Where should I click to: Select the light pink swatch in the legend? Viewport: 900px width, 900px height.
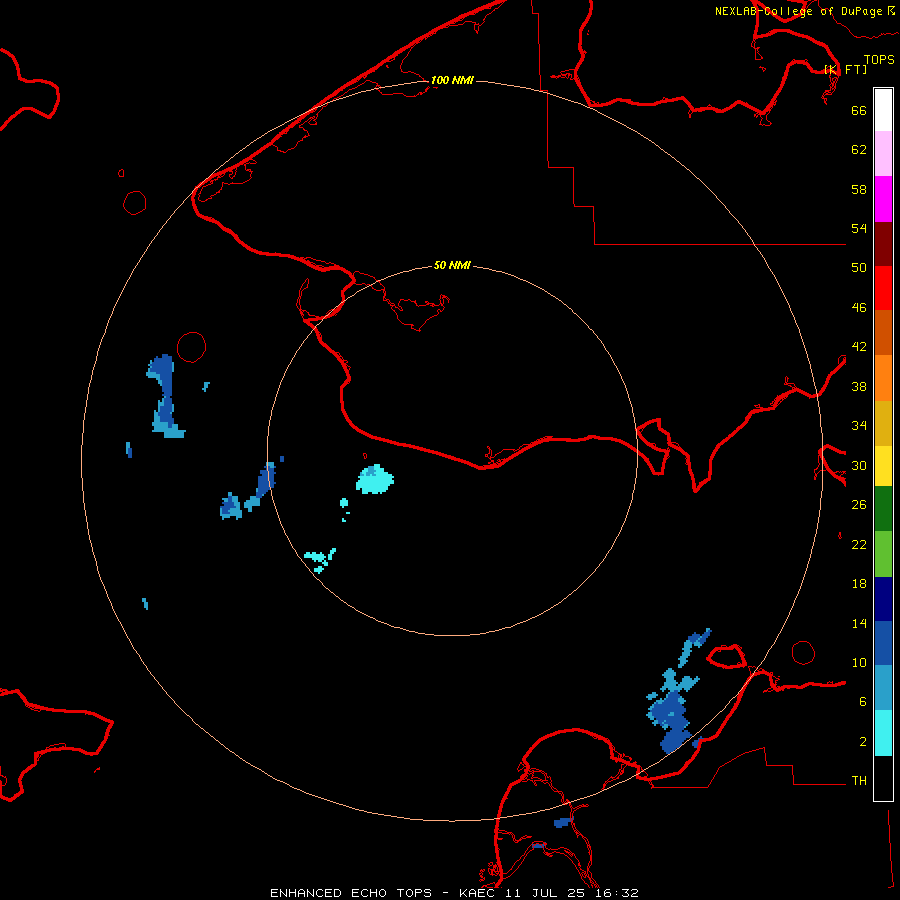click(x=883, y=153)
